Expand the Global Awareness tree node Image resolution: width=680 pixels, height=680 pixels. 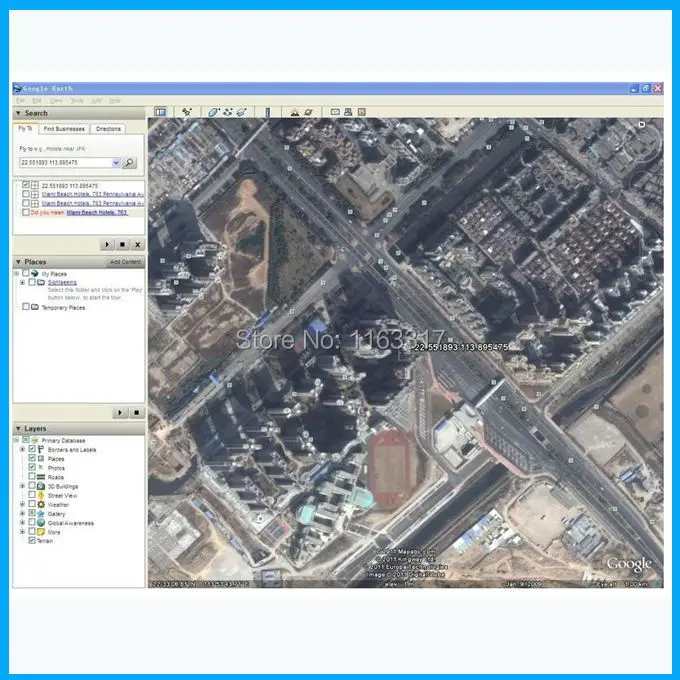point(23,523)
